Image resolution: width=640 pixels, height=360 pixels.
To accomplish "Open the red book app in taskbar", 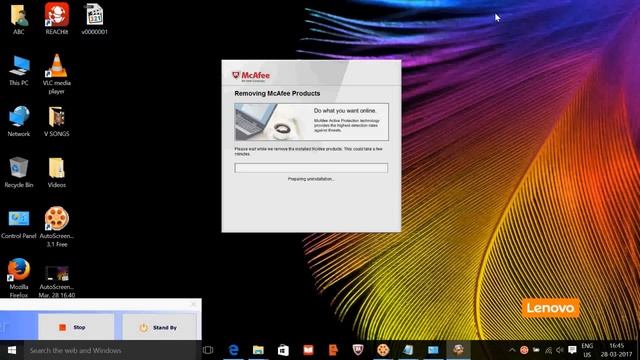I will point(308,350).
